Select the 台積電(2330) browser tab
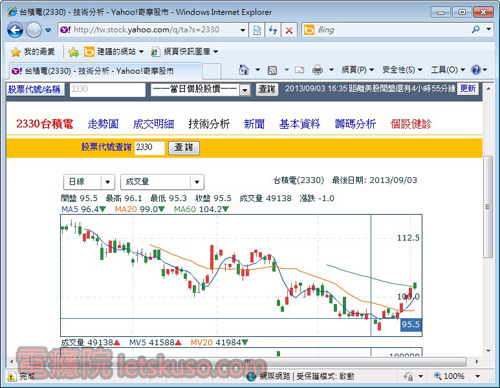 point(105,71)
